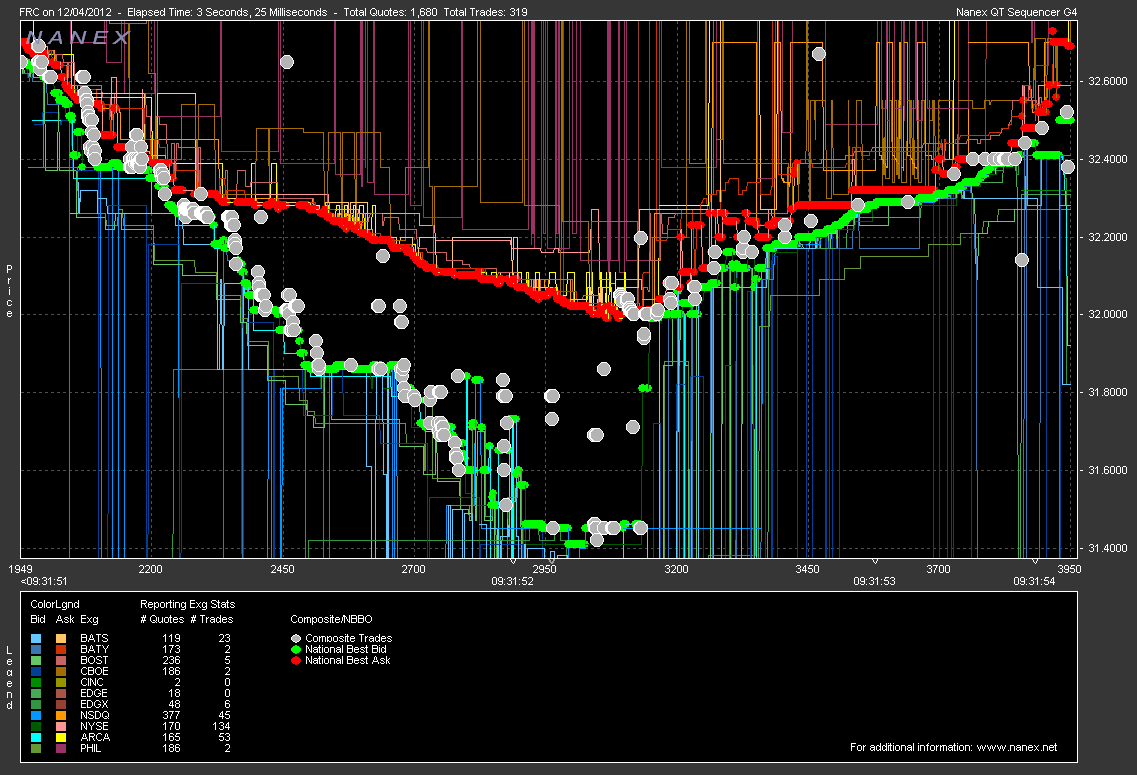1137x775 pixels.
Task: Click the BOST exchange row label
Action: point(95,660)
